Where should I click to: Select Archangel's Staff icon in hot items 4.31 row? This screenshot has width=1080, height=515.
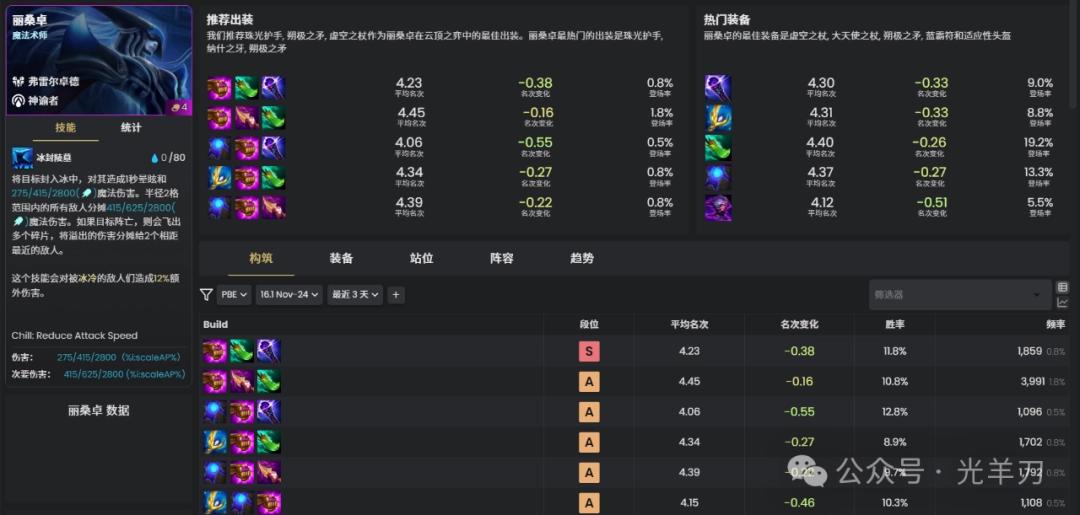point(718,118)
